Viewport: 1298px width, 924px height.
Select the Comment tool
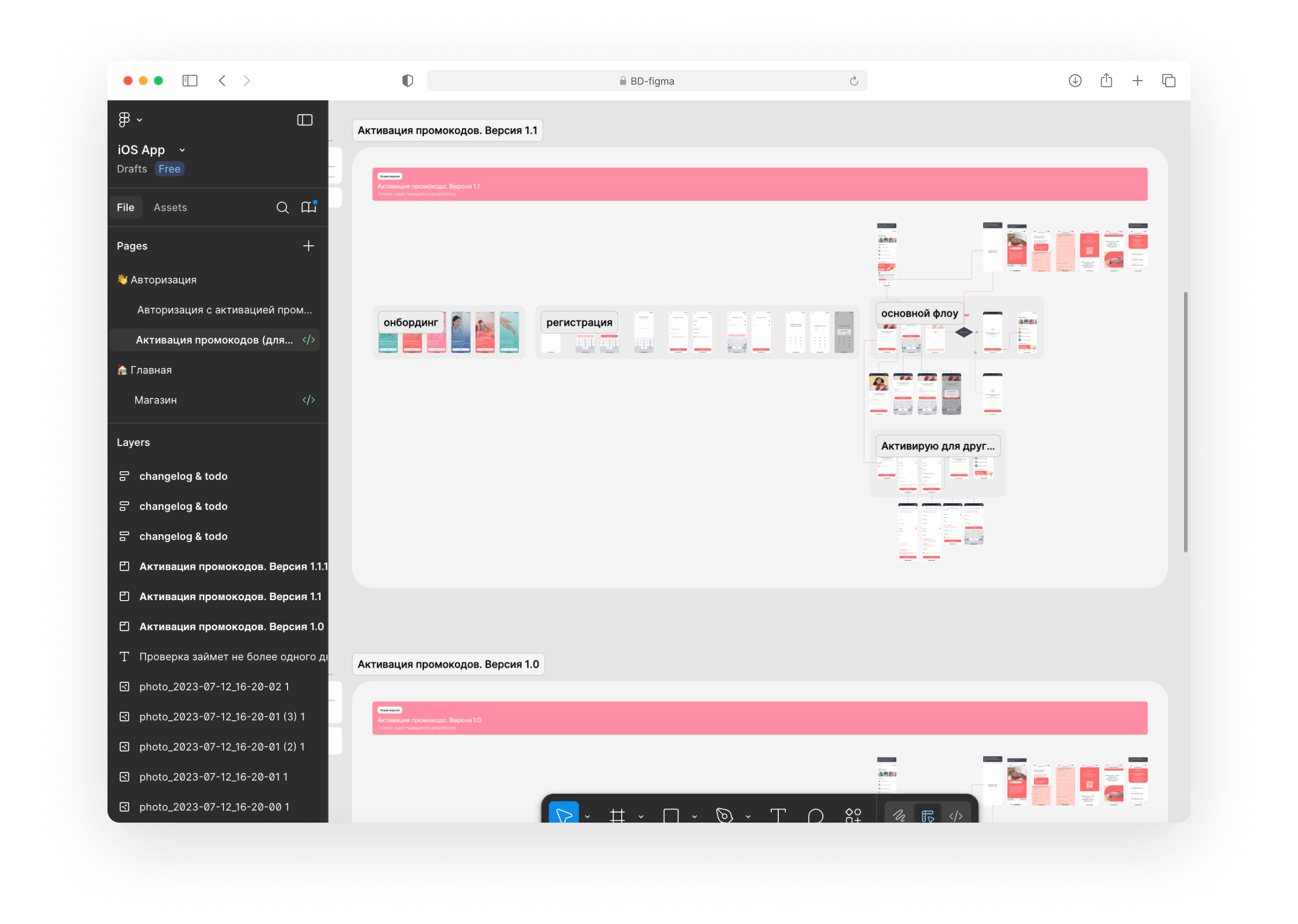[815, 816]
